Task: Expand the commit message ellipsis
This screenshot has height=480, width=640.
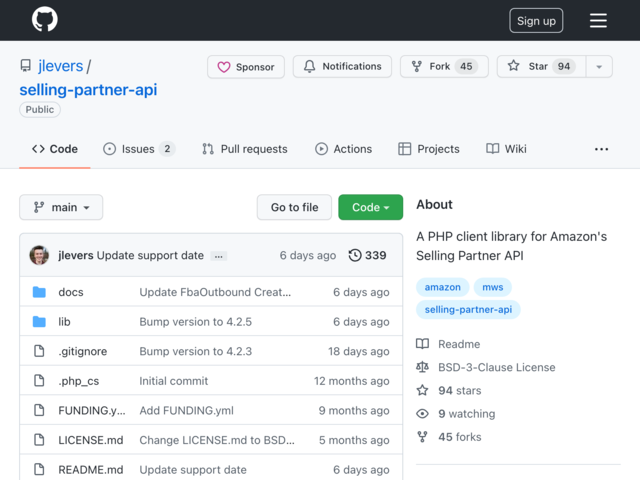Action: coord(219,256)
